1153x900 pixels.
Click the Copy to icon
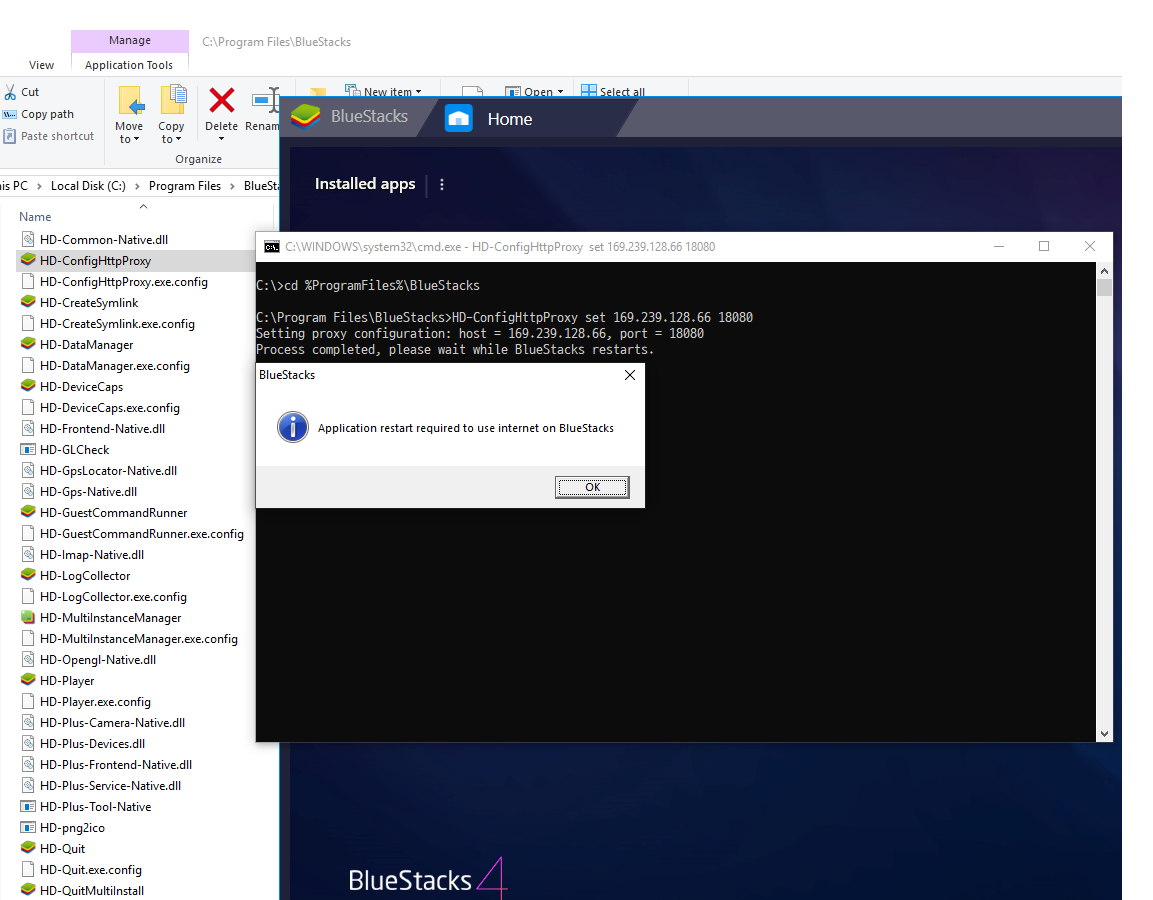click(x=172, y=101)
